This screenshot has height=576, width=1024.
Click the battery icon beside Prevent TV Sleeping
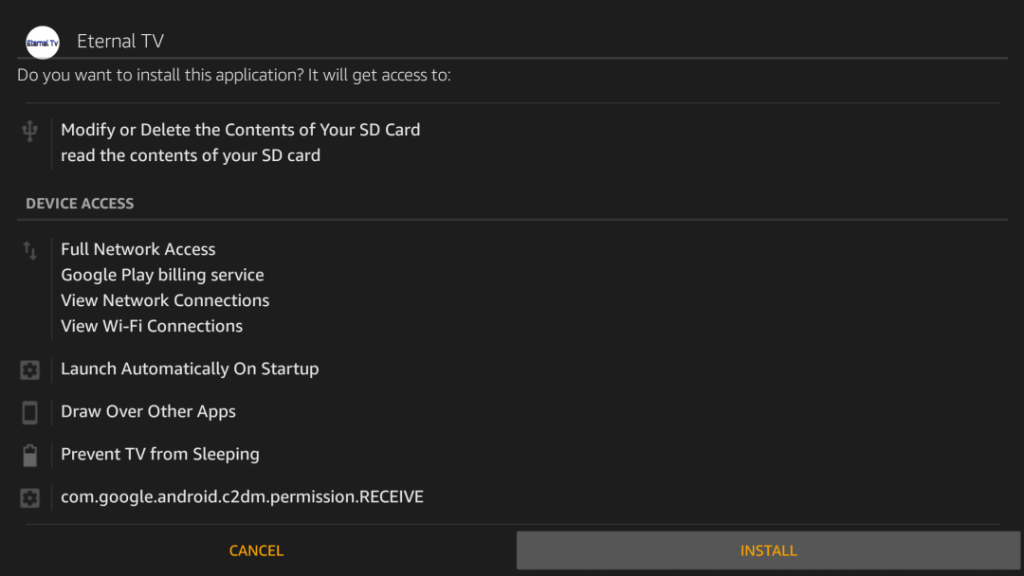point(30,455)
